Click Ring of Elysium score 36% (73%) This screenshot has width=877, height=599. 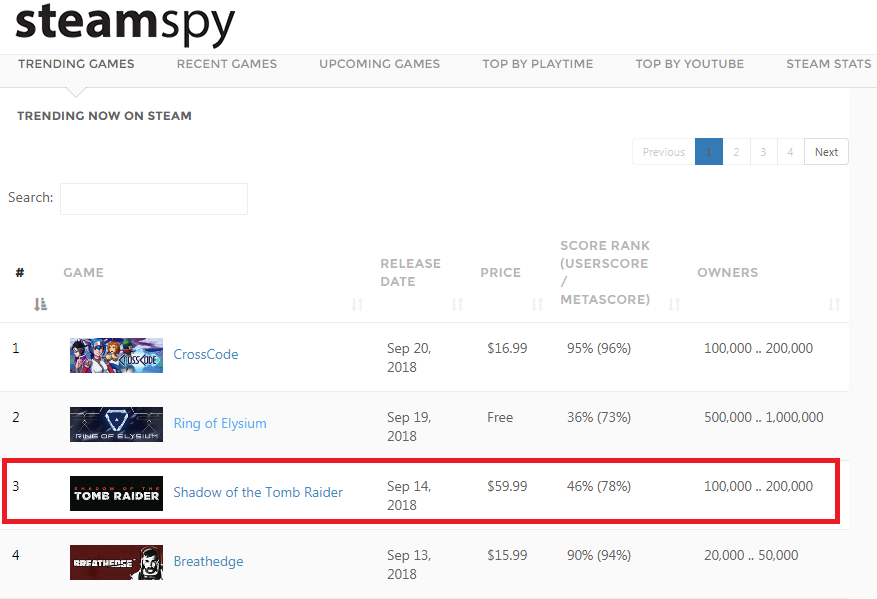599,417
